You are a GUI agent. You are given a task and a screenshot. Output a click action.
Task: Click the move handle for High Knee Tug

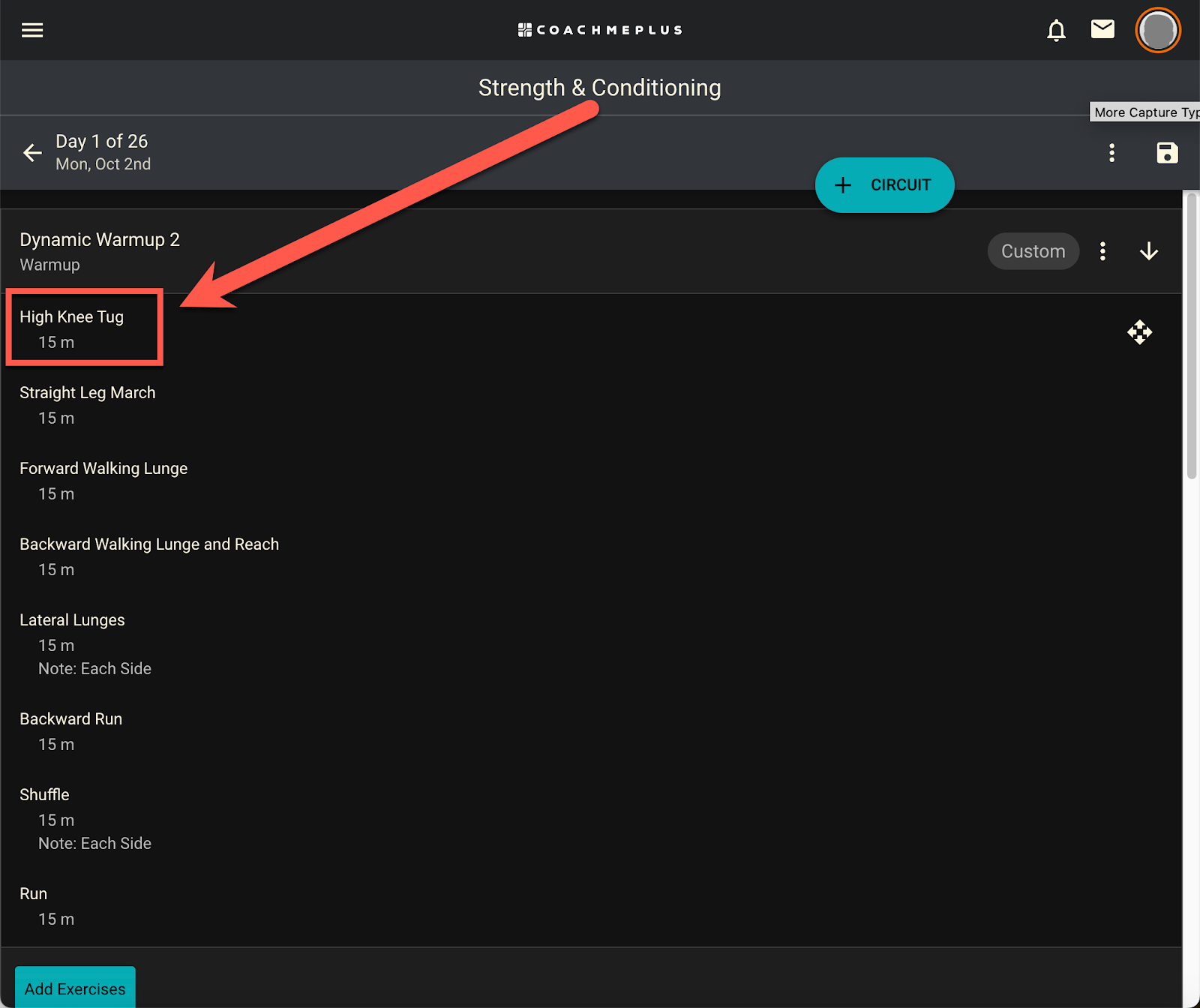tap(1139, 331)
